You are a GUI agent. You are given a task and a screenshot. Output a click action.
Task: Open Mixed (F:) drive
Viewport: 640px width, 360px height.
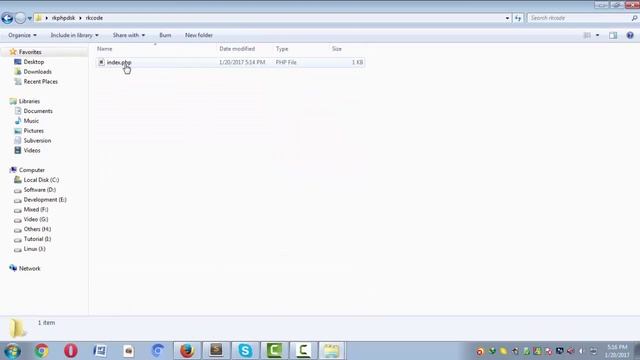coord(36,209)
